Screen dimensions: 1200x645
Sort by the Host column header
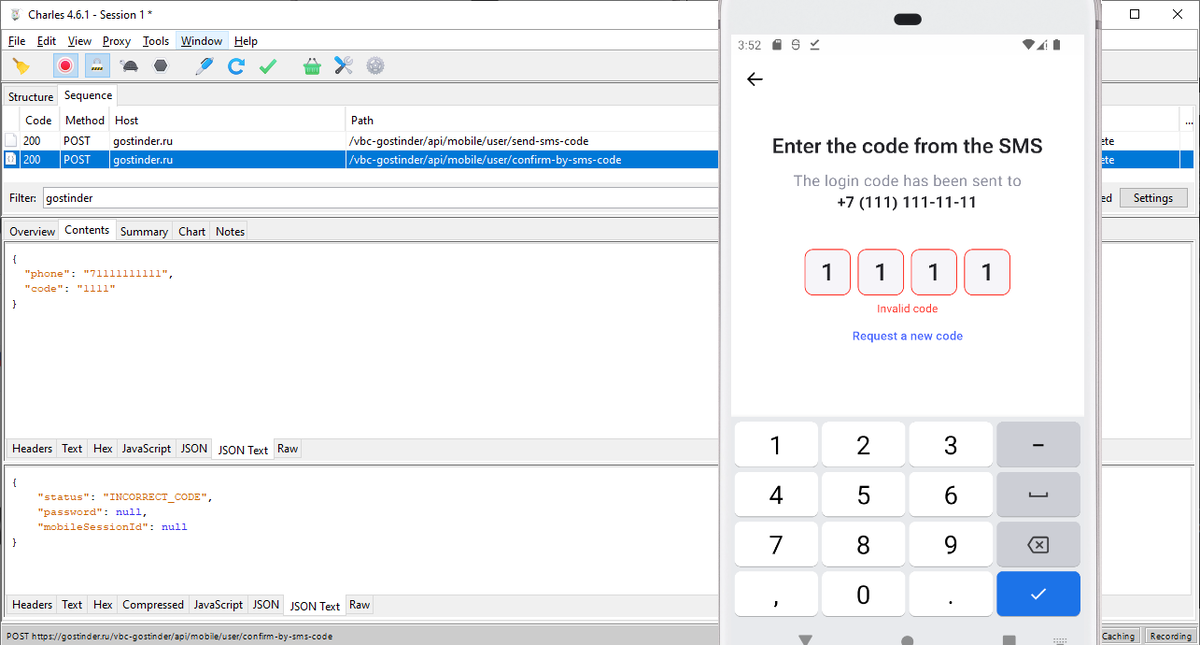coord(227,120)
